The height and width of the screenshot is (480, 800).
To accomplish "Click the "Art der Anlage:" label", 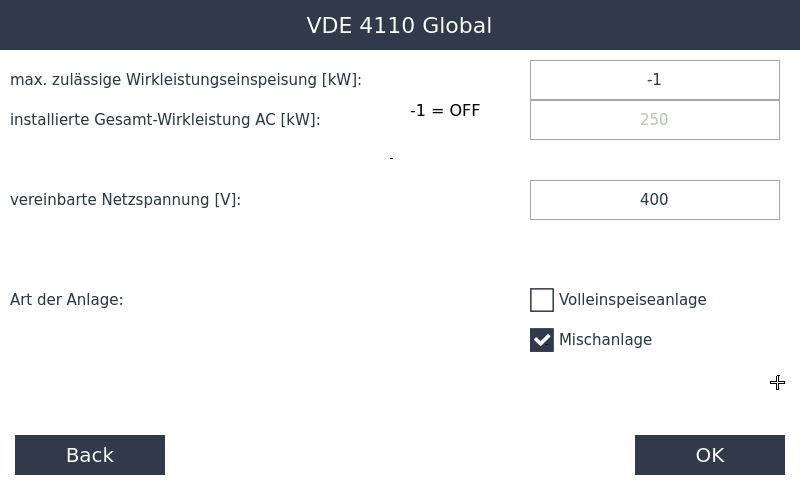I will pos(66,300).
